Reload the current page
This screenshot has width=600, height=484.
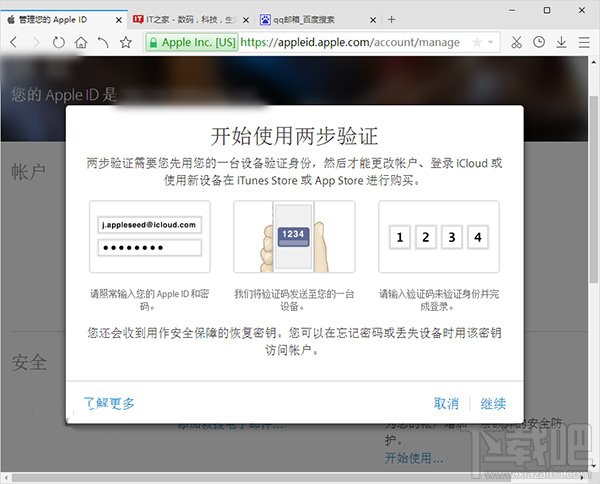59,42
